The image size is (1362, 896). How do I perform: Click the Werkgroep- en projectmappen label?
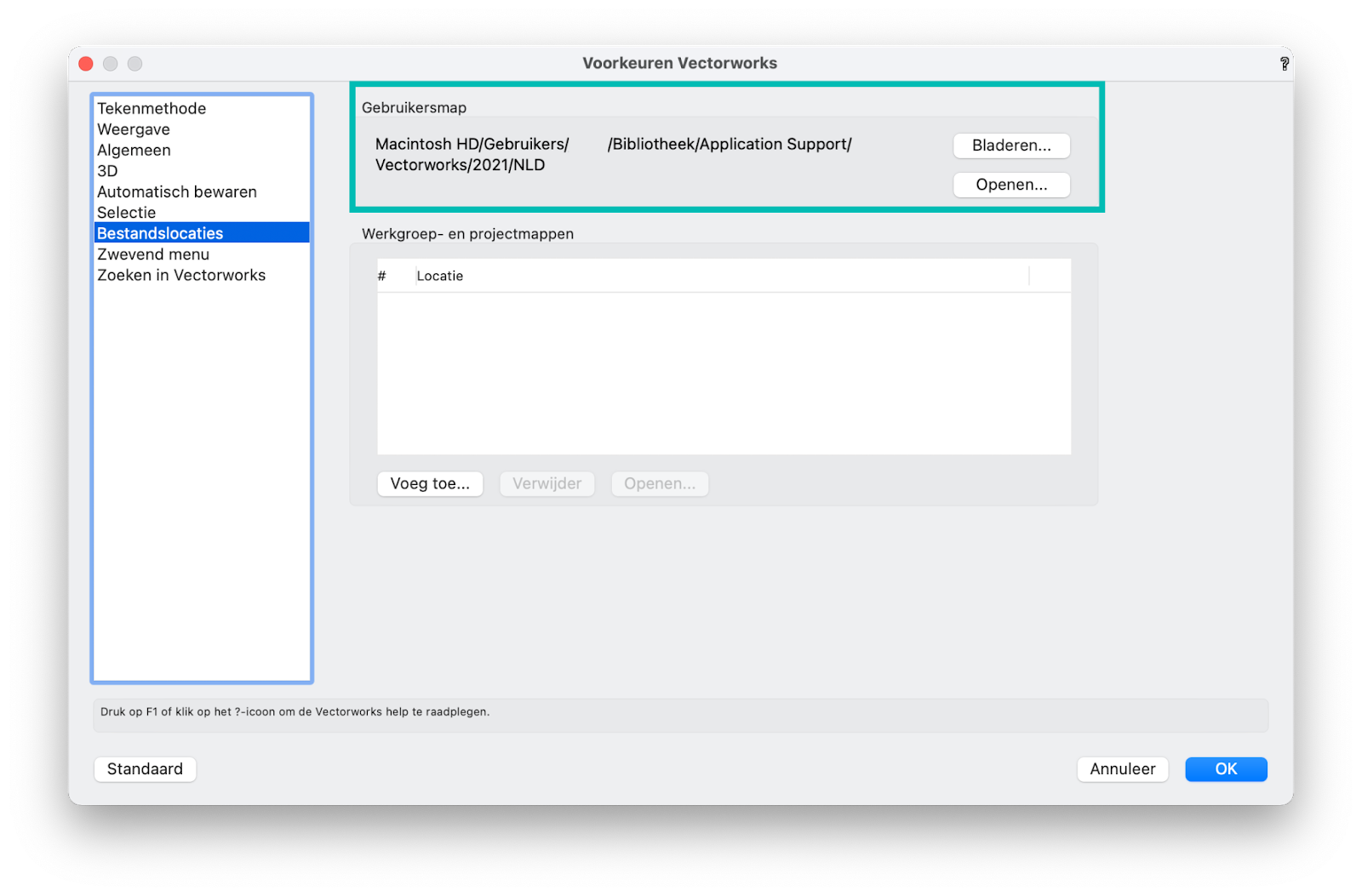(x=467, y=234)
